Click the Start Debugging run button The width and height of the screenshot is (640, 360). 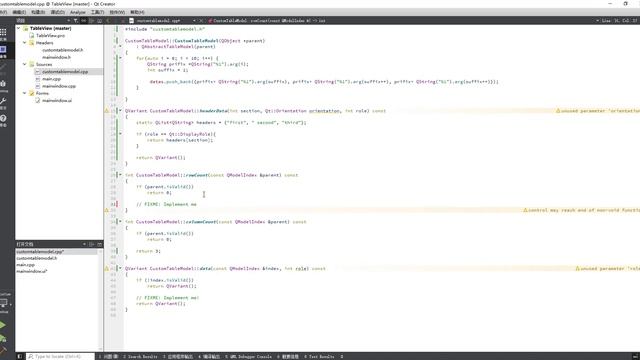click(3, 338)
